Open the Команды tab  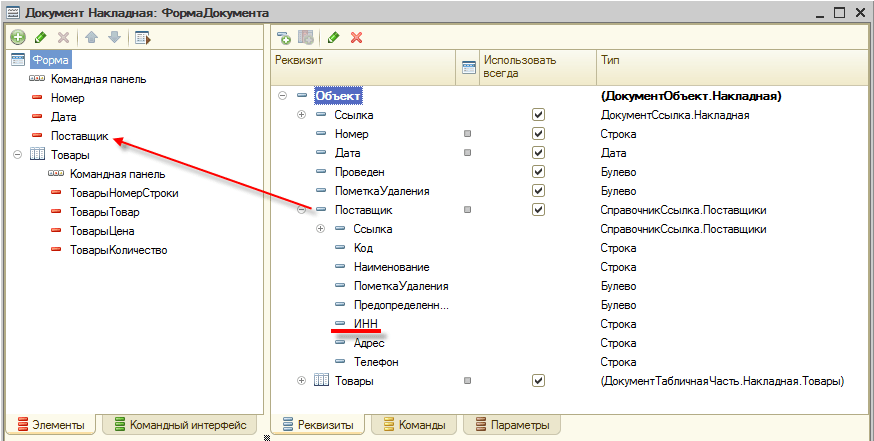pyautogui.click(x=415, y=425)
